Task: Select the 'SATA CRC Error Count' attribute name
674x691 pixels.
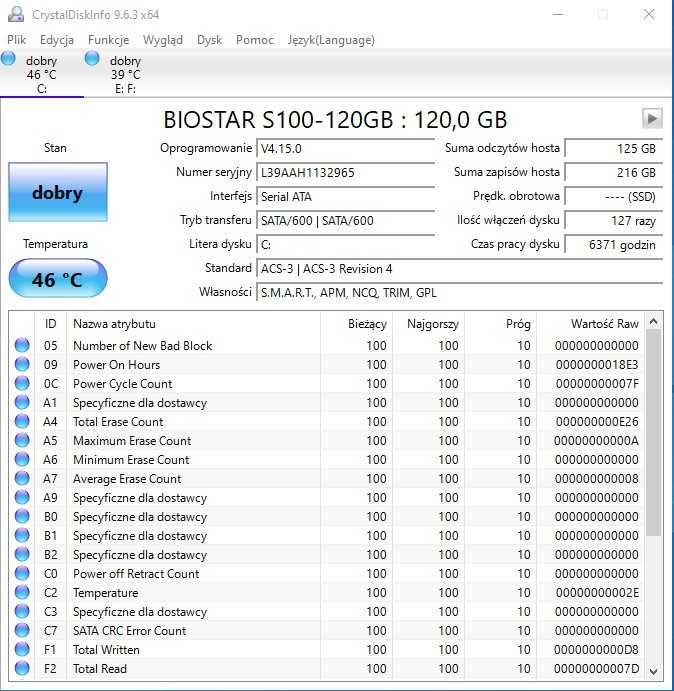Action: coord(130,631)
